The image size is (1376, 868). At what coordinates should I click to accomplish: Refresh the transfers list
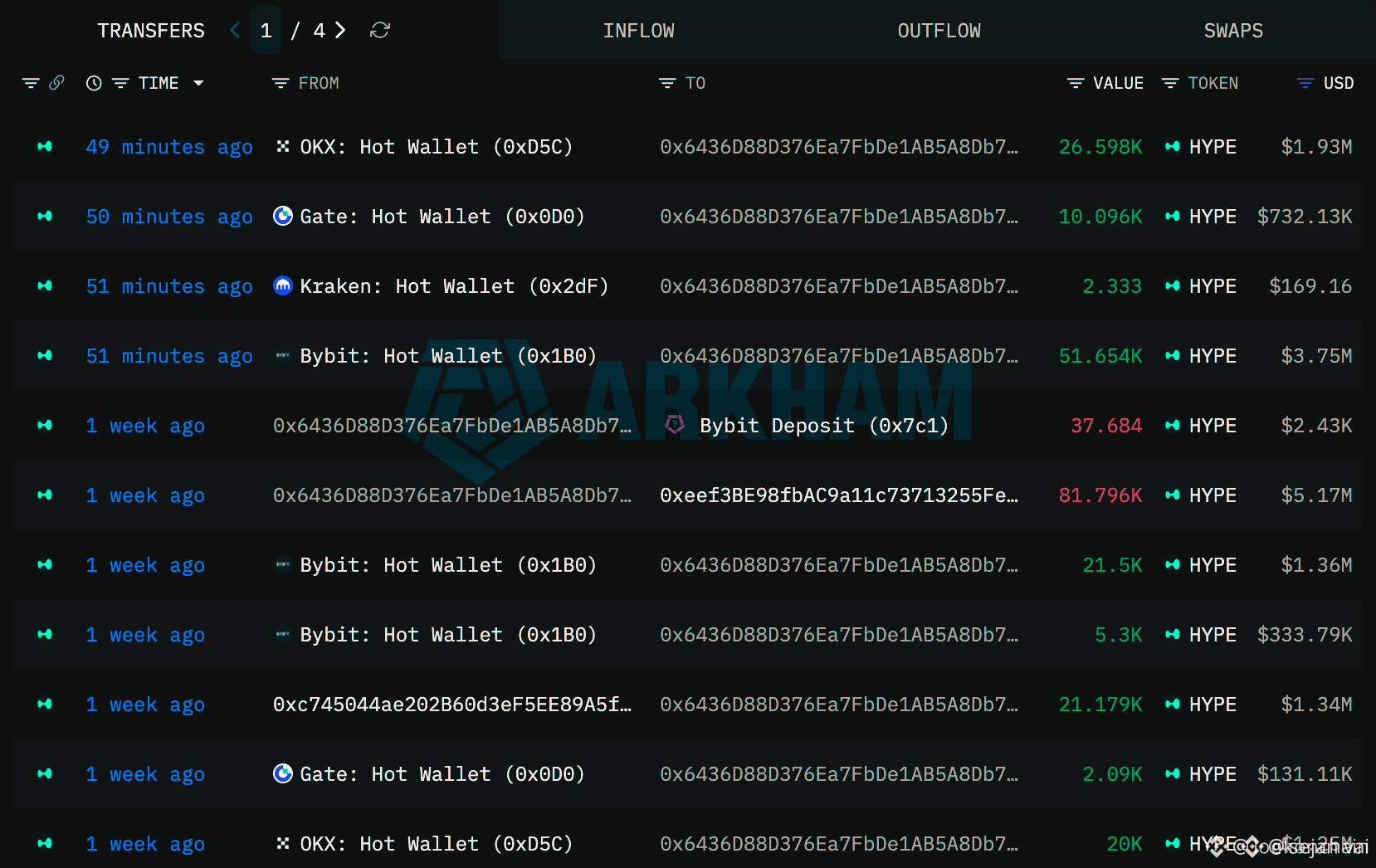pos(380,31)
